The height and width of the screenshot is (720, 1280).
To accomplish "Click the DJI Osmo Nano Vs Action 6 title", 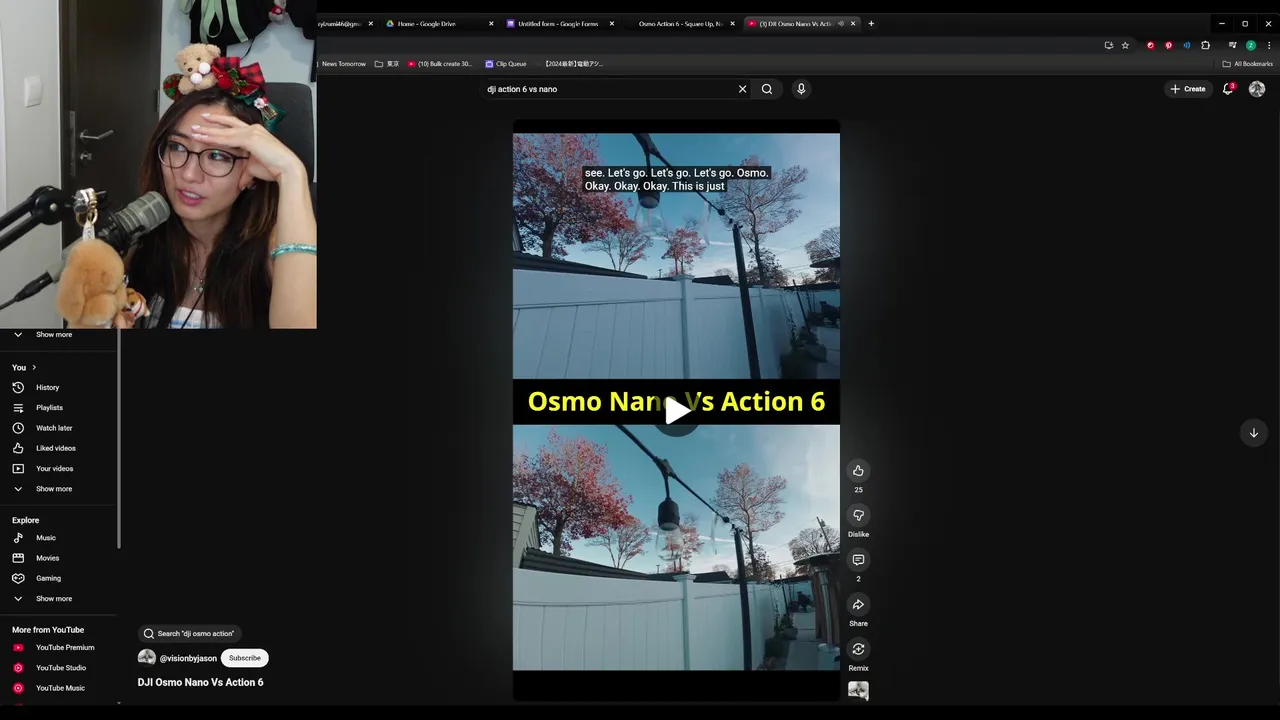I will pos(201,682).
